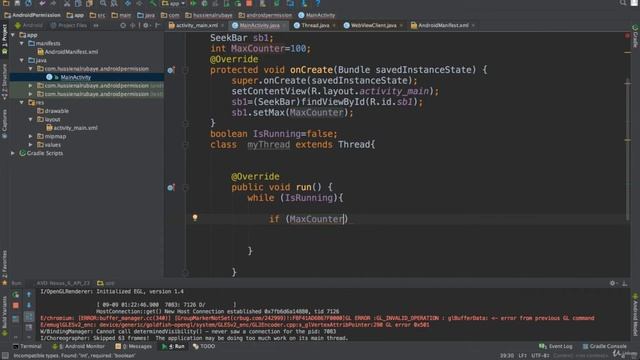Click the hide project panel icon
Screen dimensions: 640x360
click(158, 25)
